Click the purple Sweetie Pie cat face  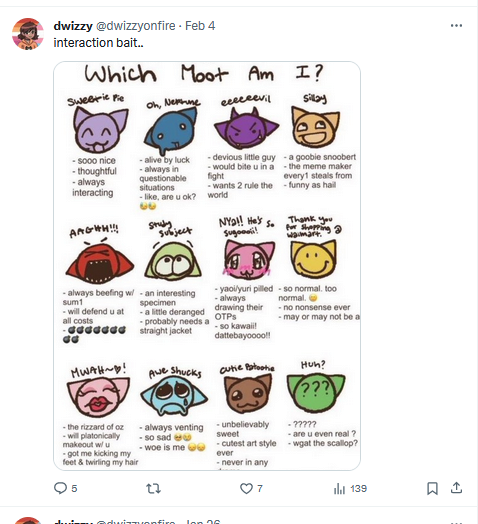coord(100,130)
